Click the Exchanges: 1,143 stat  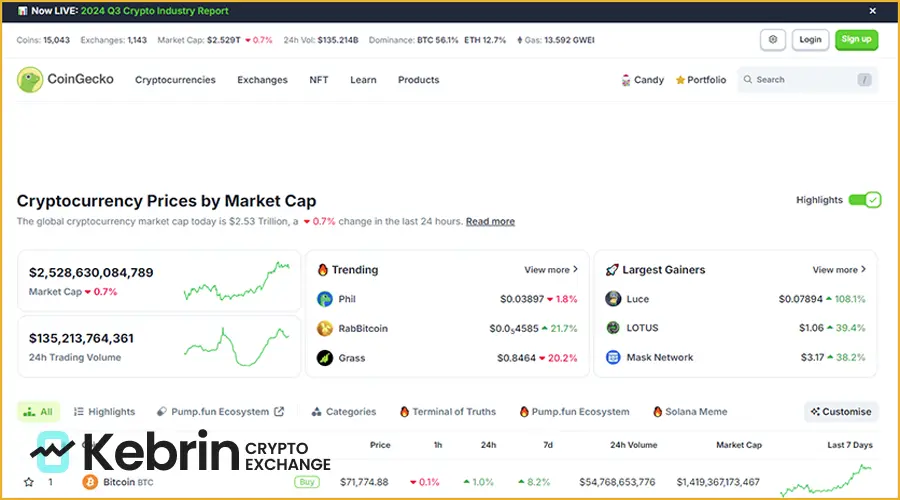point(114,40)
